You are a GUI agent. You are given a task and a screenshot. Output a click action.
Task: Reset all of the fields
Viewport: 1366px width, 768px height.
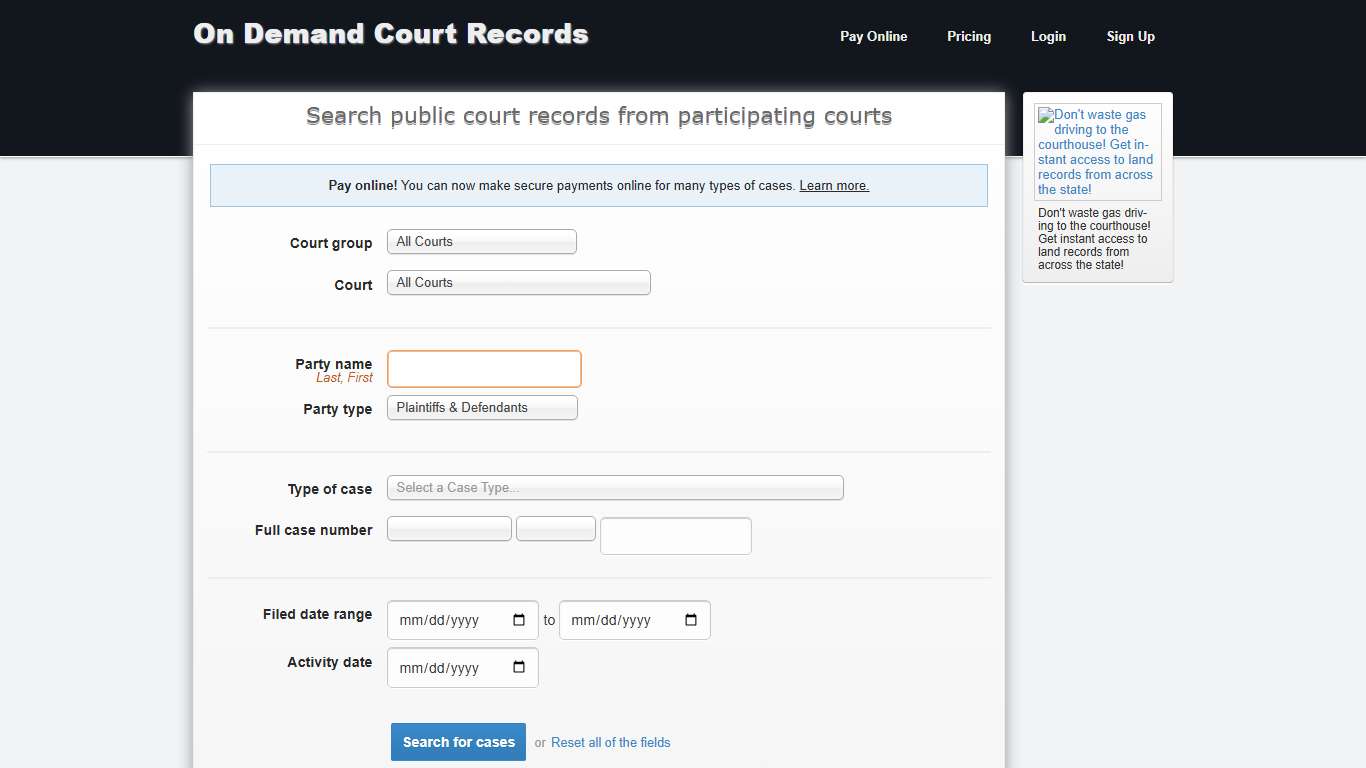610,742
